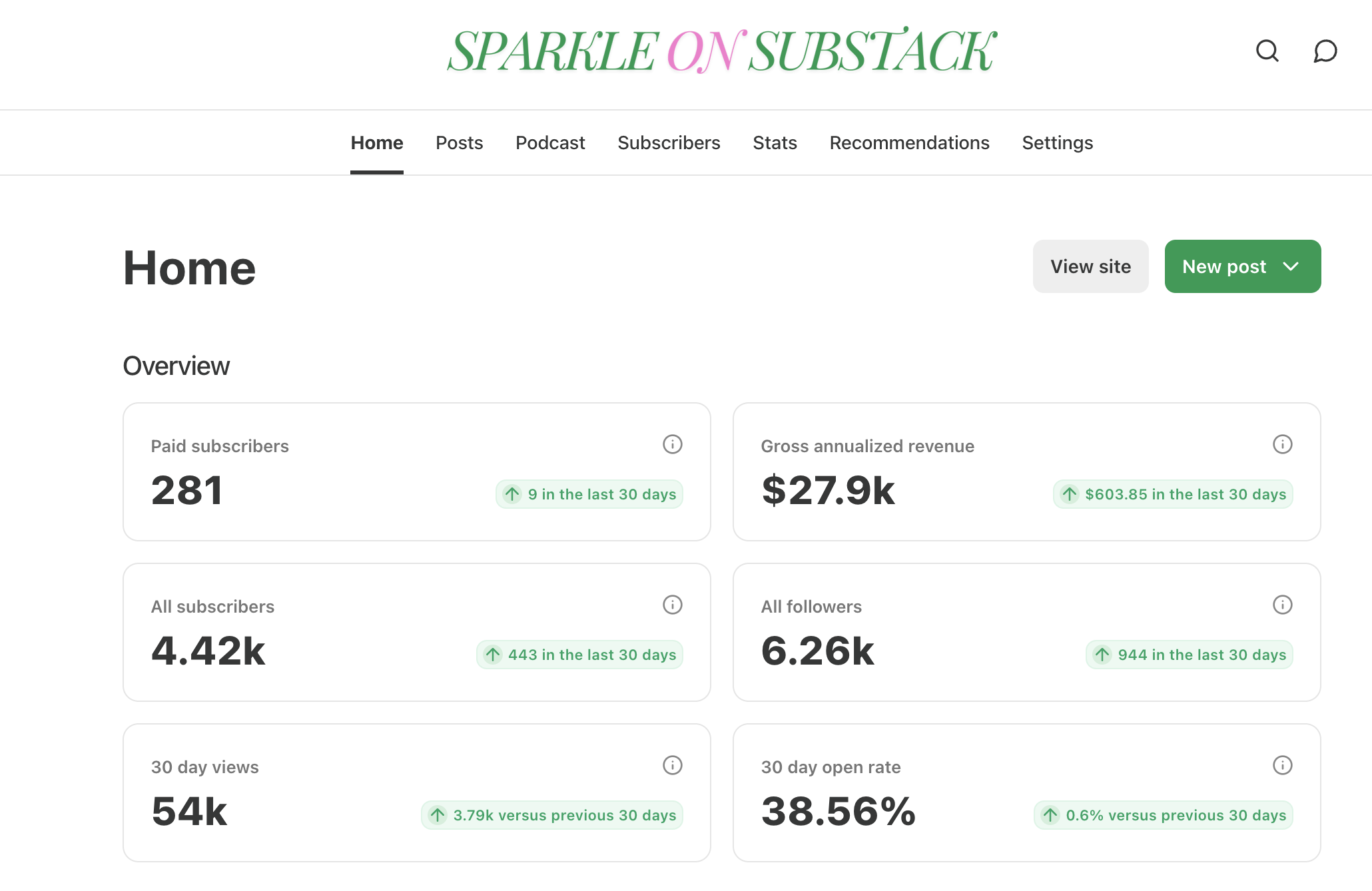
Task: Click 30 day open rate info icon
Action: coord(1282,765)
